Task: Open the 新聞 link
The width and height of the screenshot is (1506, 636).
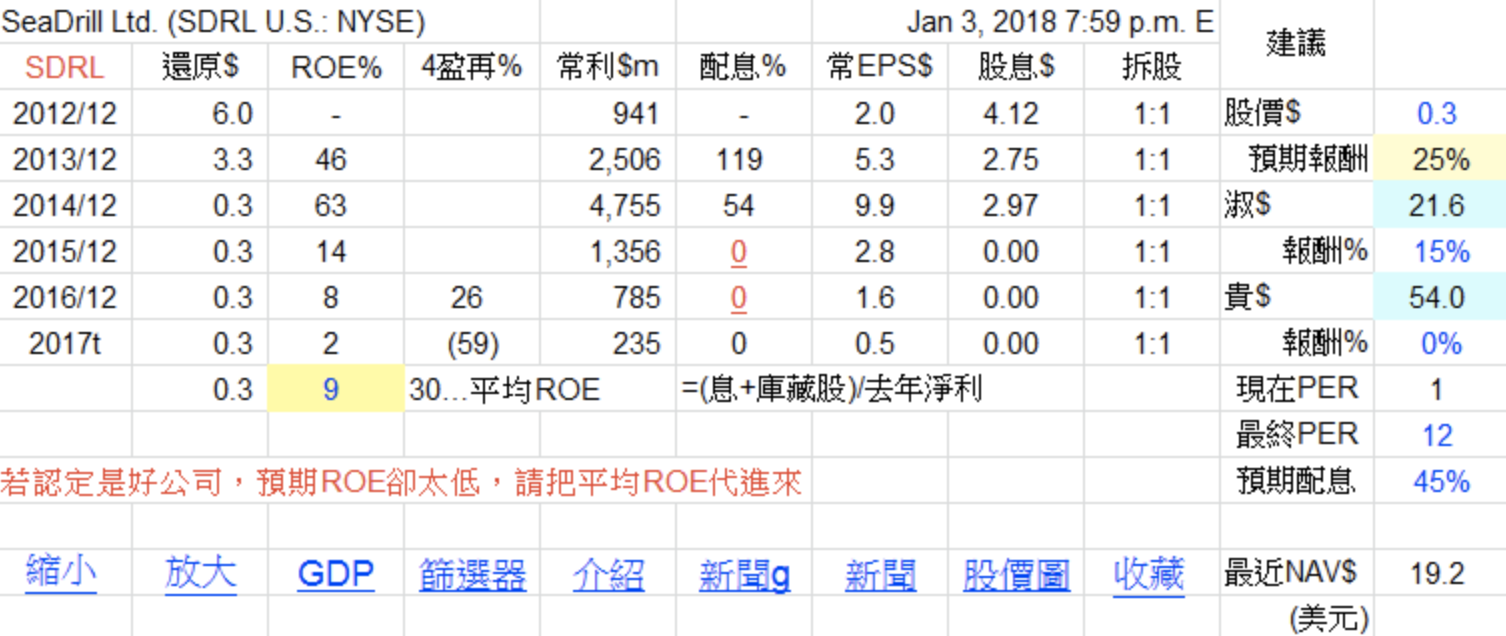Action: click(x=880, y=574)
